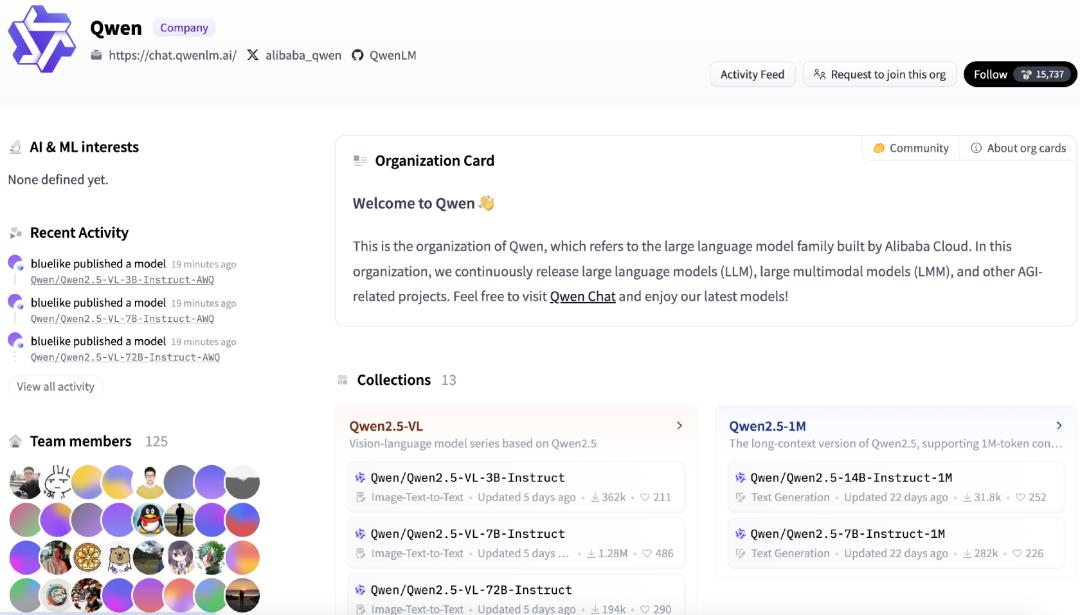Click the 125 team members count
1080x615 pixels.
156,441
